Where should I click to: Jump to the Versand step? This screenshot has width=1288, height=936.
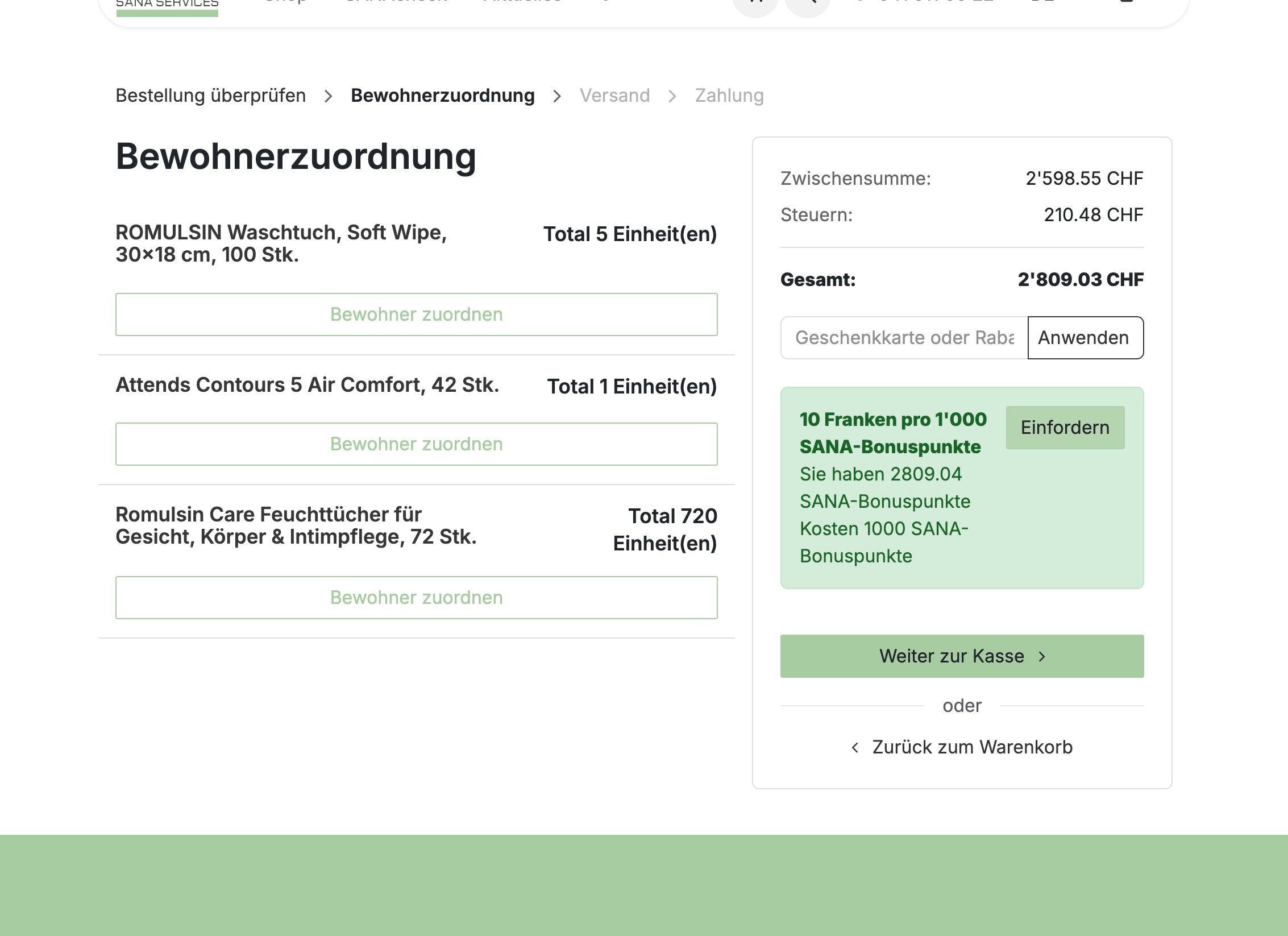(x=614, y=96)
